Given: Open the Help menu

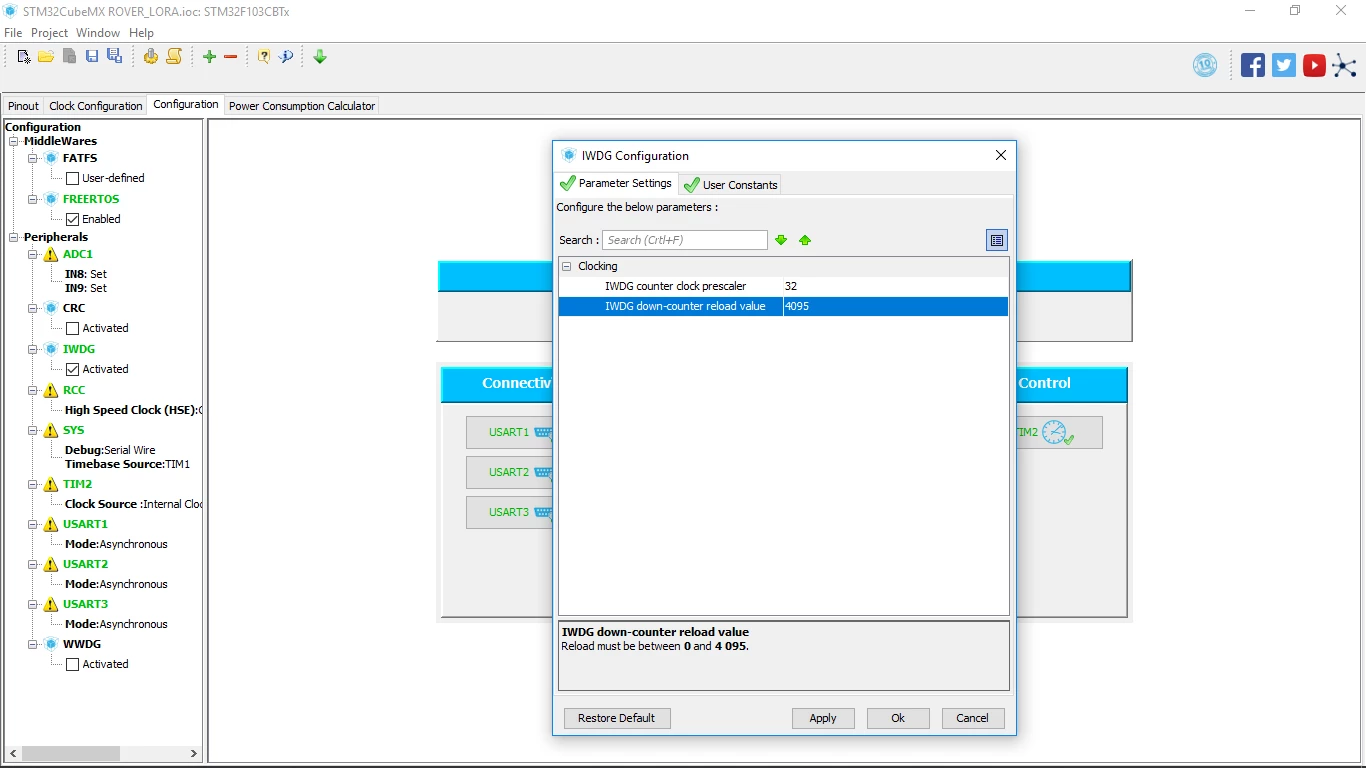Looking at the screenshot, I should pos(141,33).
